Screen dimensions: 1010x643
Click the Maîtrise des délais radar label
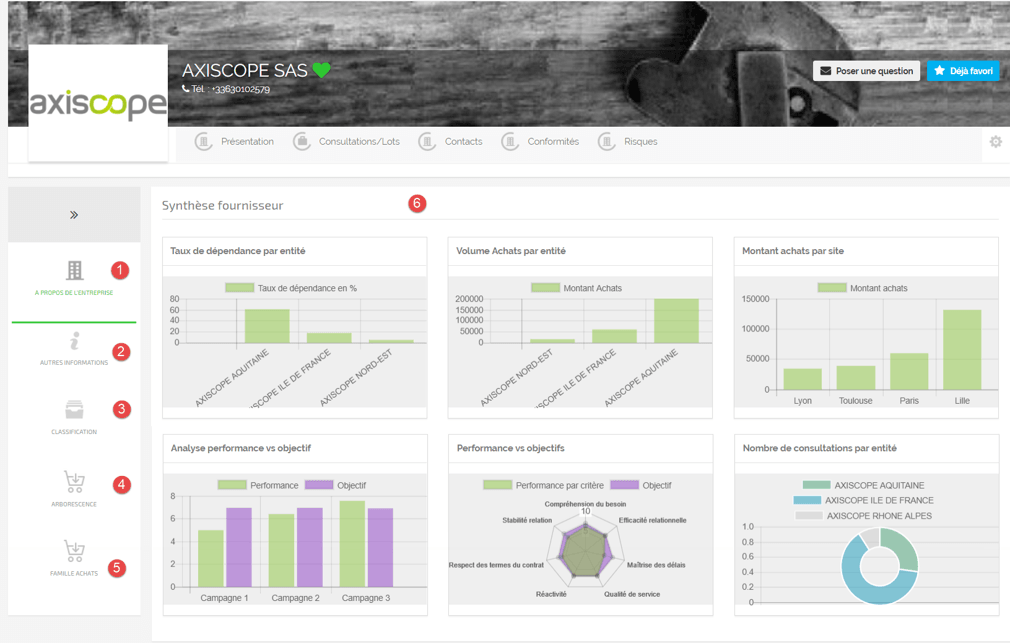coord(656,565)
